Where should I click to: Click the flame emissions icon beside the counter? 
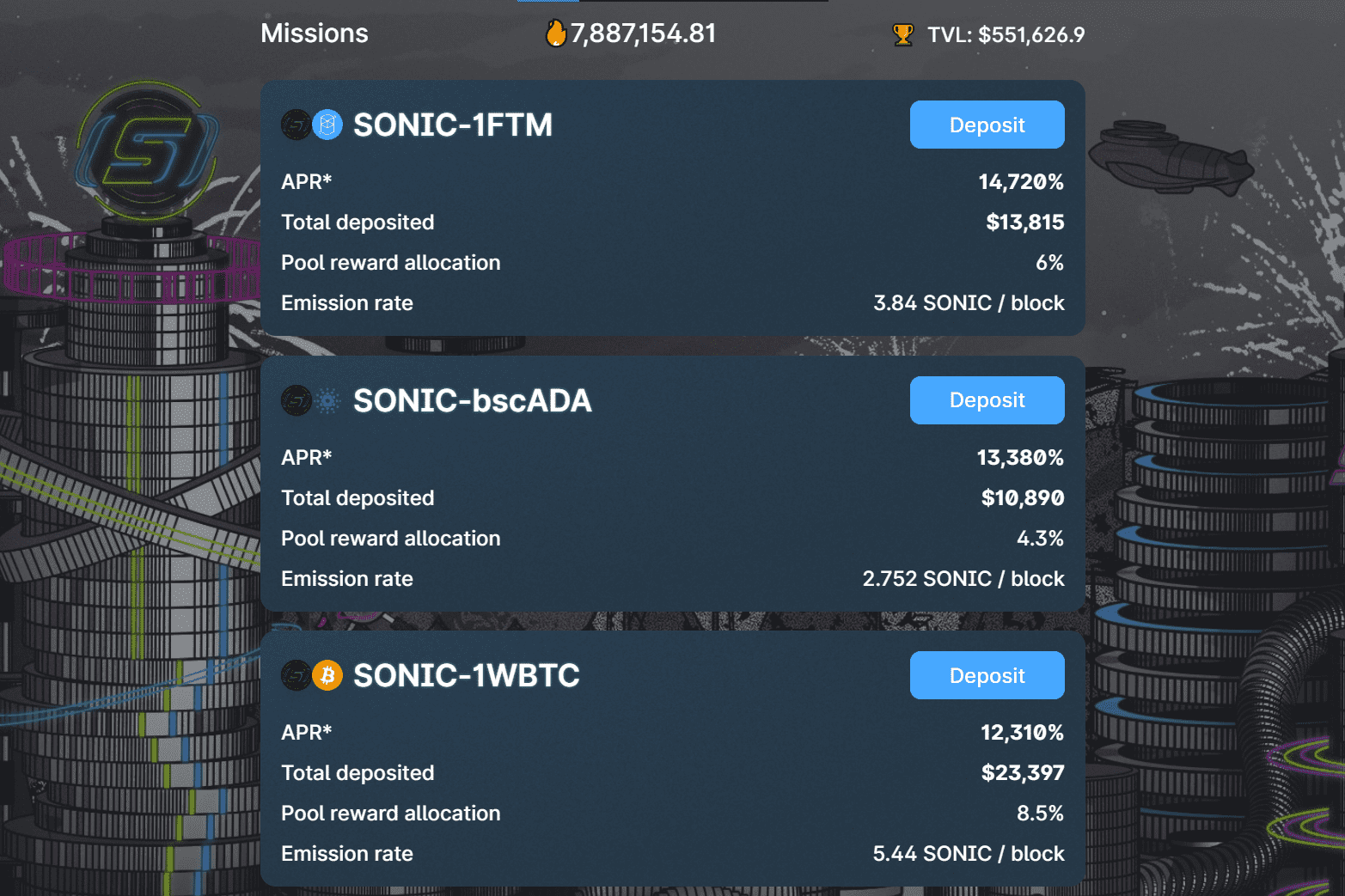point(556,32)
